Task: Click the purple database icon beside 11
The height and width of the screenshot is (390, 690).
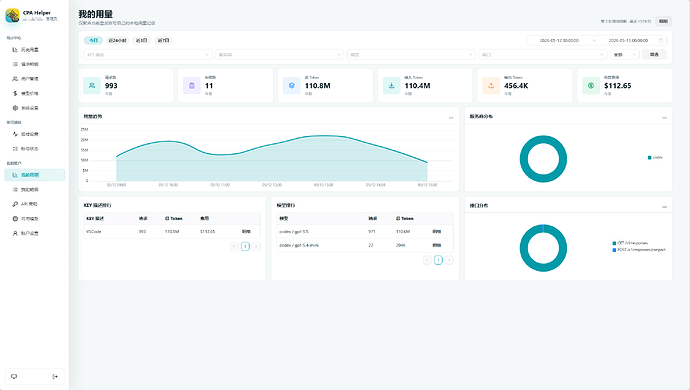Action: (192, 85)
